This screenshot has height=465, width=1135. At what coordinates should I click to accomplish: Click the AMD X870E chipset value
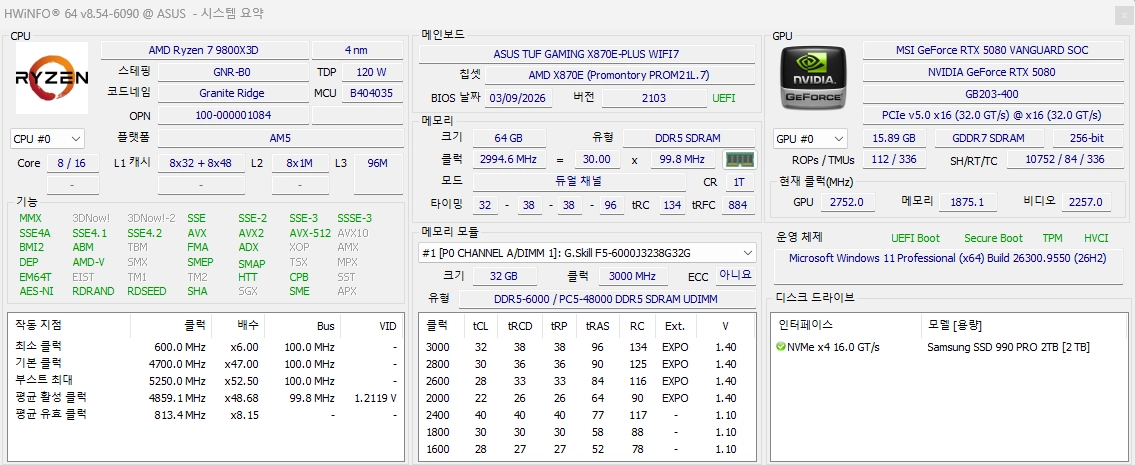pyautogui.click(x=619, y=75)
